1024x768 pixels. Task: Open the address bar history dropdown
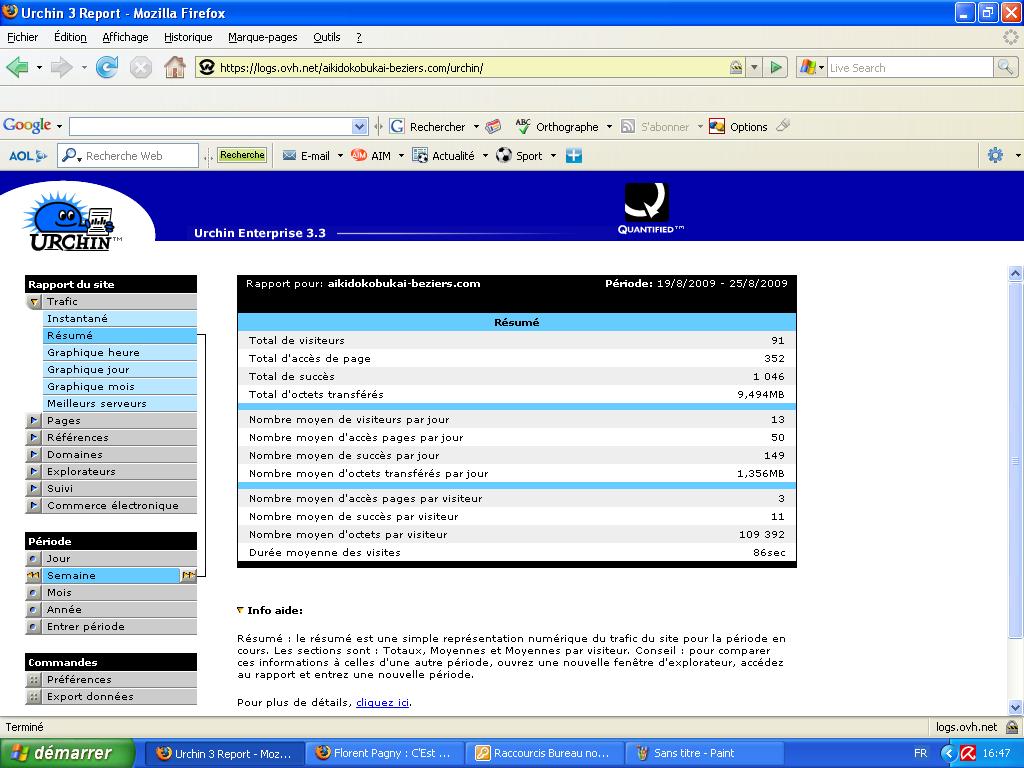point(754,67)
